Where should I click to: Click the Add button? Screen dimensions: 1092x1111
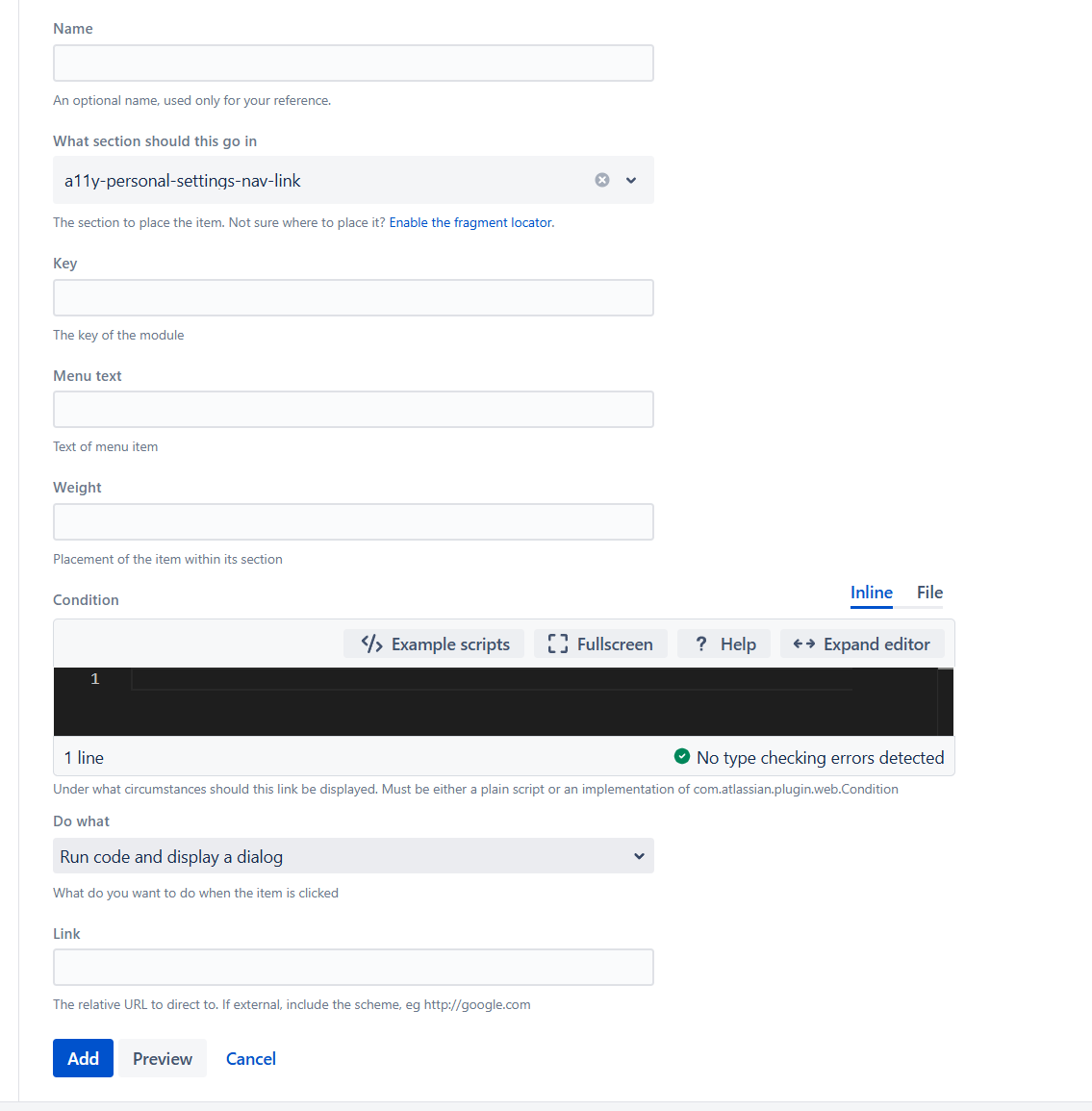point(83,1058)
